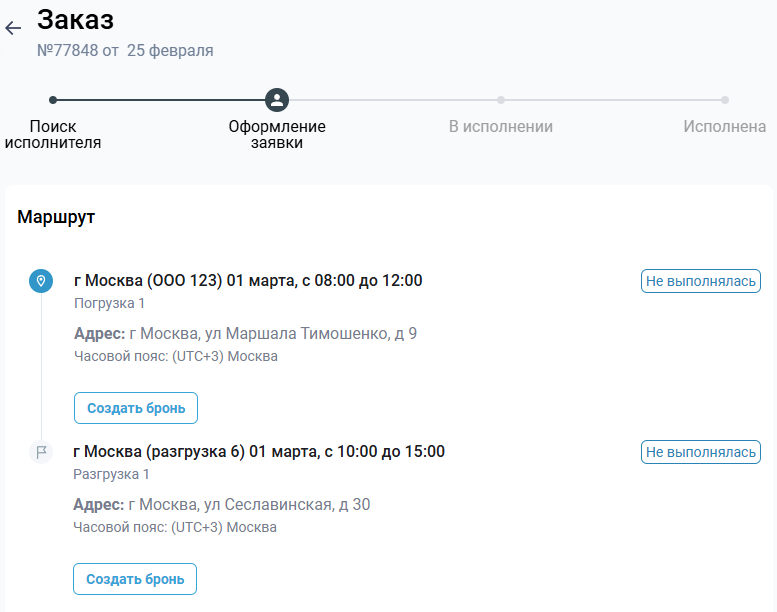Select the В исполнении stage label
This screenshot has height=612, width=777.
pos(501,126)
